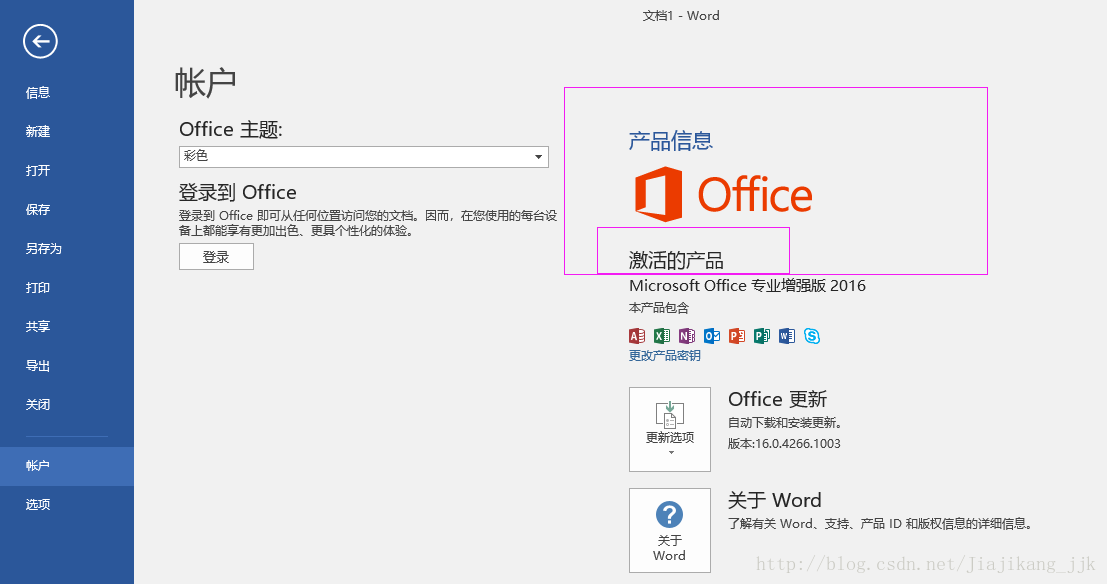Click the Outlook app icon
Image resolution: width=1107 pixels, height=584 pixels.
pos(712,336)
